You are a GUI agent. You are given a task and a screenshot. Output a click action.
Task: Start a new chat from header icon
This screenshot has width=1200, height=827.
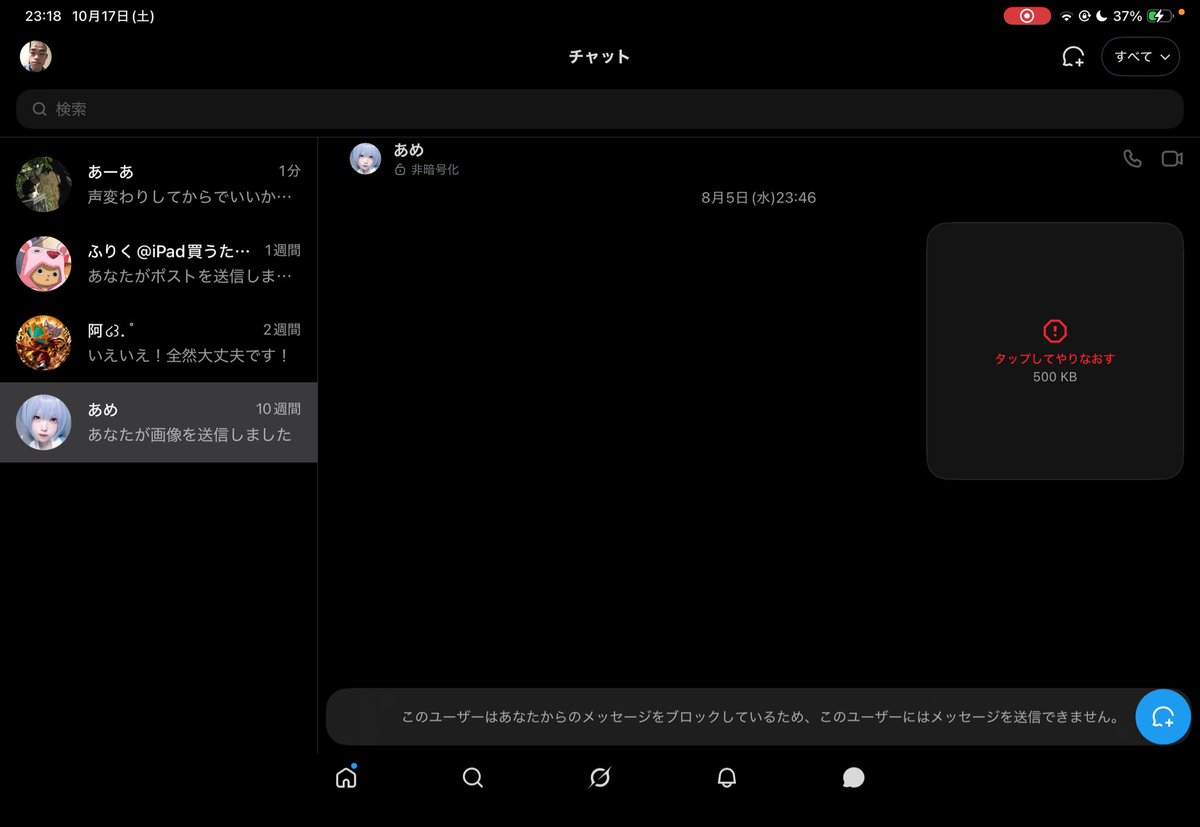coord(1073,57)
